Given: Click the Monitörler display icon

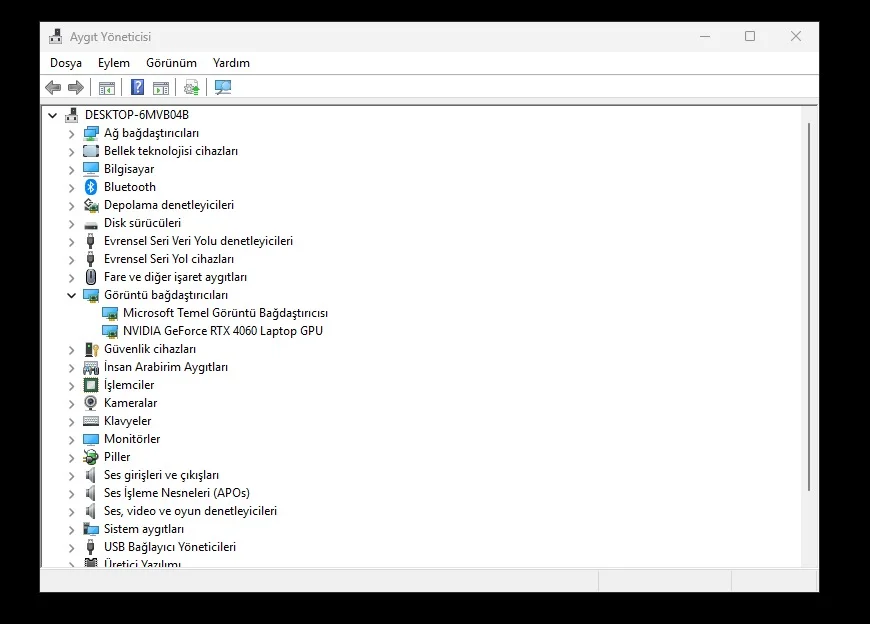Looking at the screenshot, I should 90,439.
